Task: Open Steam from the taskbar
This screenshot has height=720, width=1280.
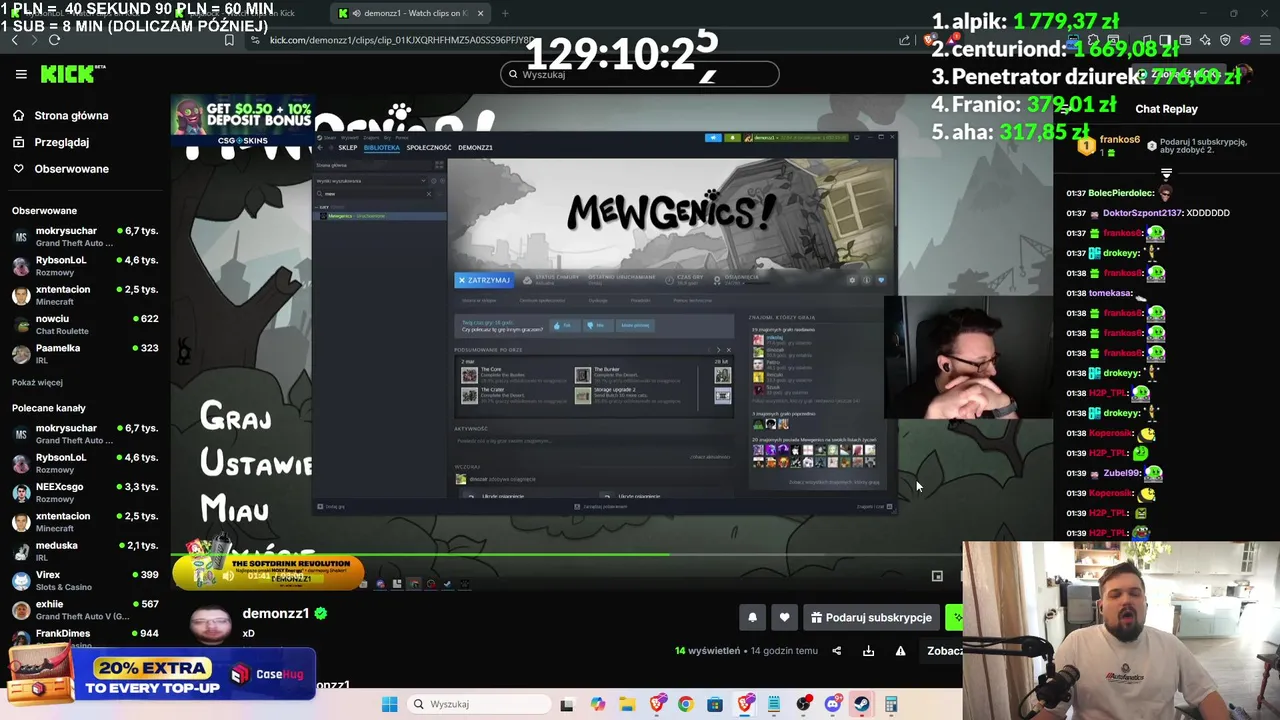Action: click(862, 704)
